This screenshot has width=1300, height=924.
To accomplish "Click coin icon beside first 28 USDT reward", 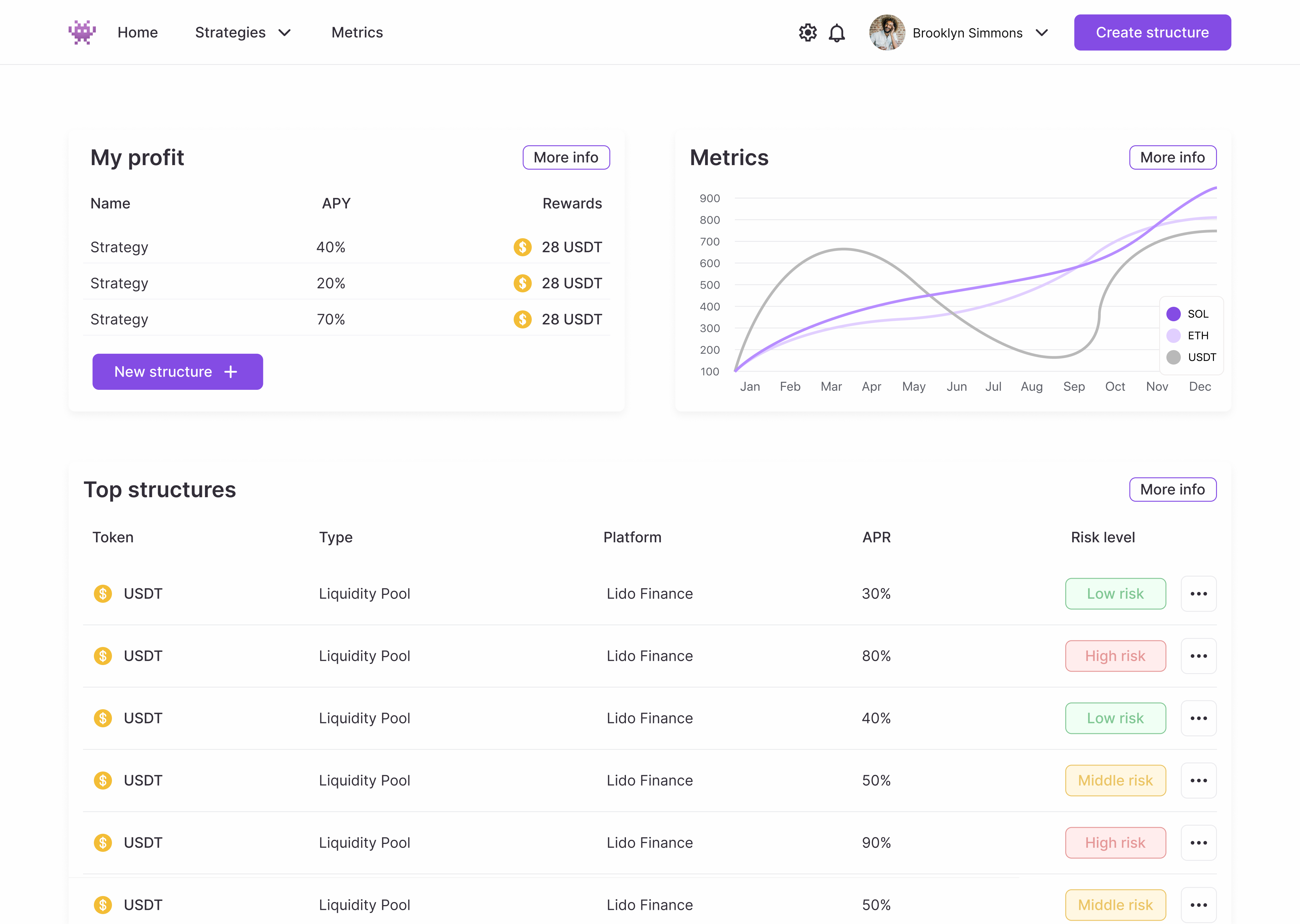I will pyautogui.click(x=522, y=247).
